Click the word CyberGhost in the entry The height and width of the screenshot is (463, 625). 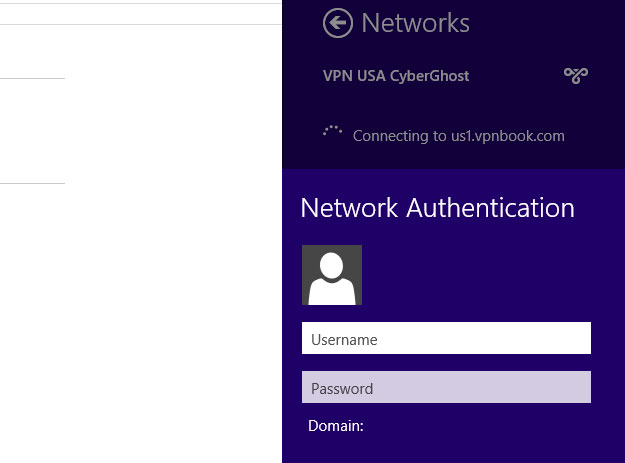(429, 76)
